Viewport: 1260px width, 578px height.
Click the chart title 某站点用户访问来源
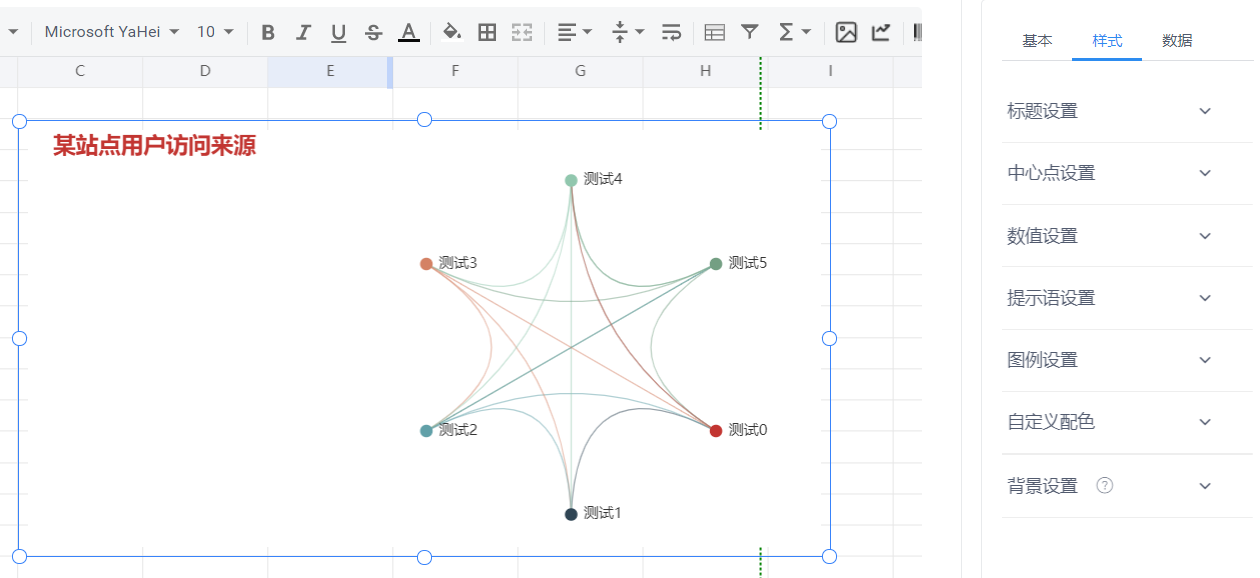click(154, 146)
